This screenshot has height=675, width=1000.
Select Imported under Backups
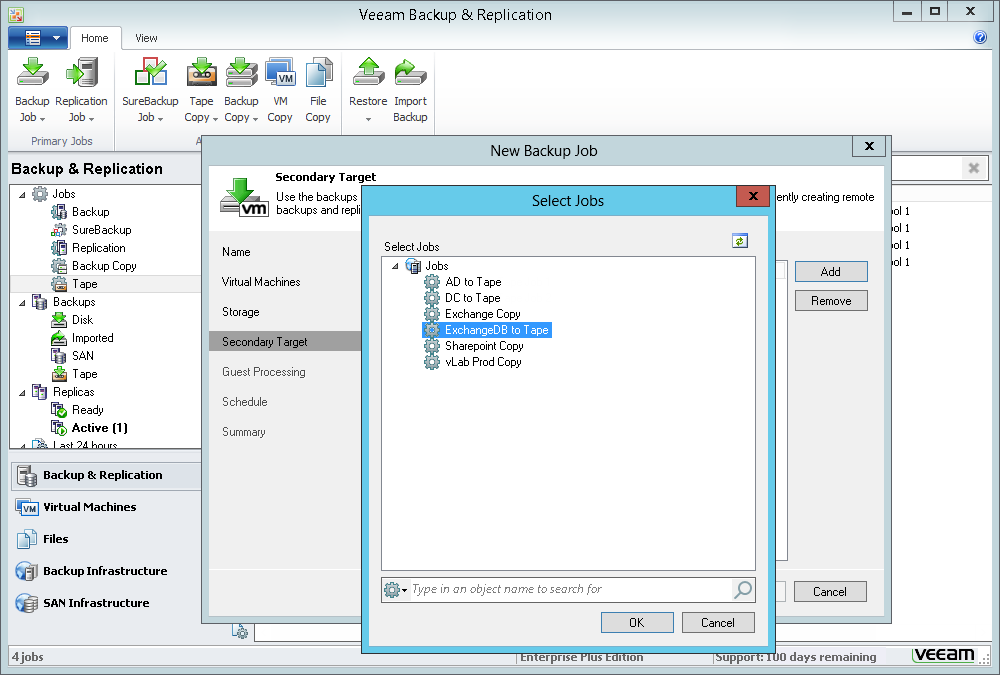82,338
